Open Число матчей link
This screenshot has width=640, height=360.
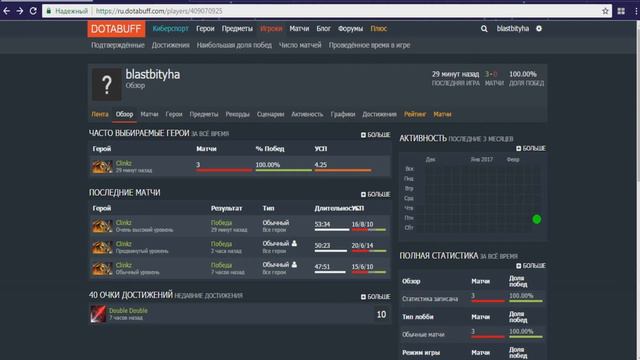(300, 45)
